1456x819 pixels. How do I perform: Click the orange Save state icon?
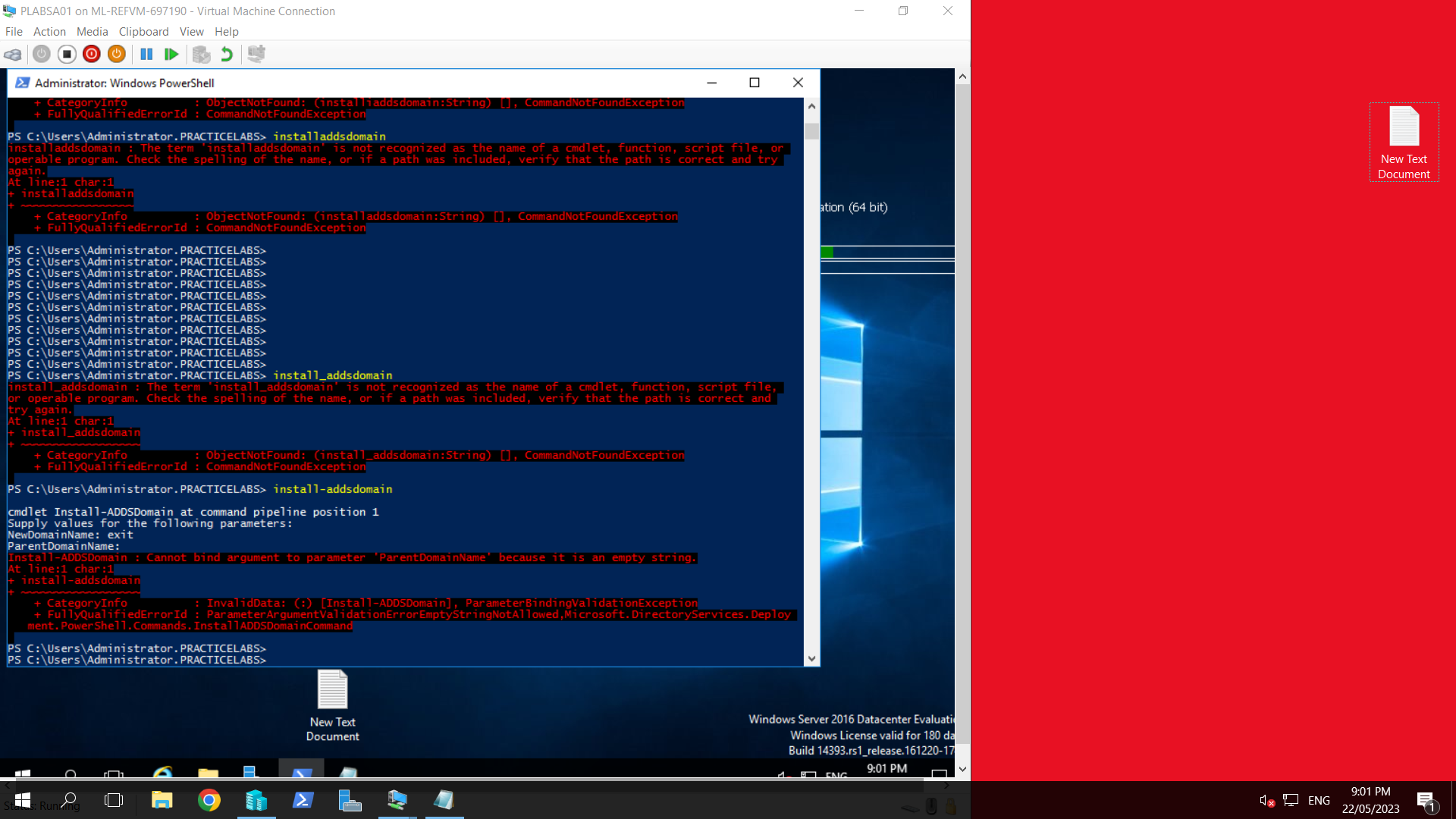tap(117, 55)
